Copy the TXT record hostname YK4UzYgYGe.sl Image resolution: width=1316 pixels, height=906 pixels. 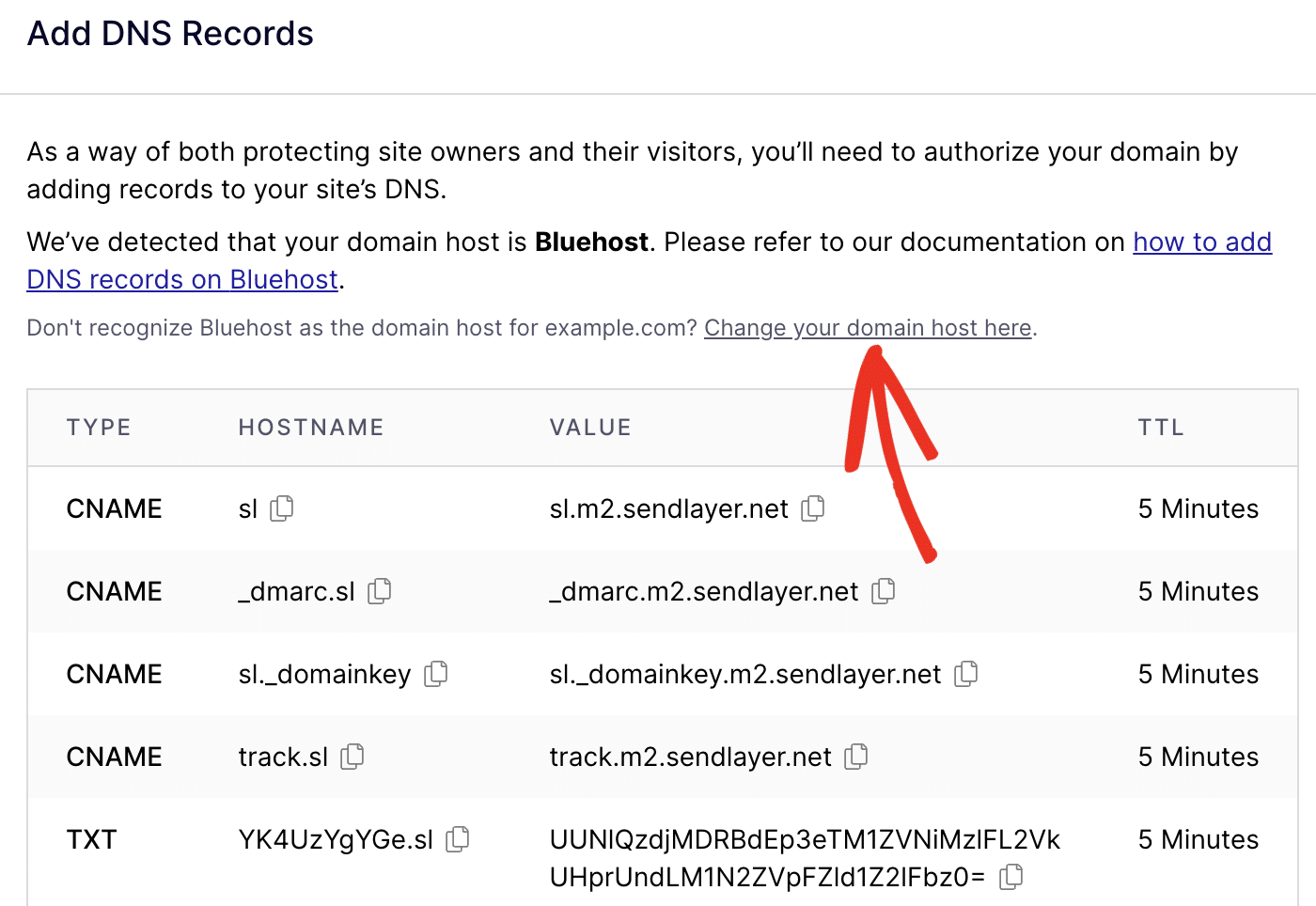(x=458, y=838)
